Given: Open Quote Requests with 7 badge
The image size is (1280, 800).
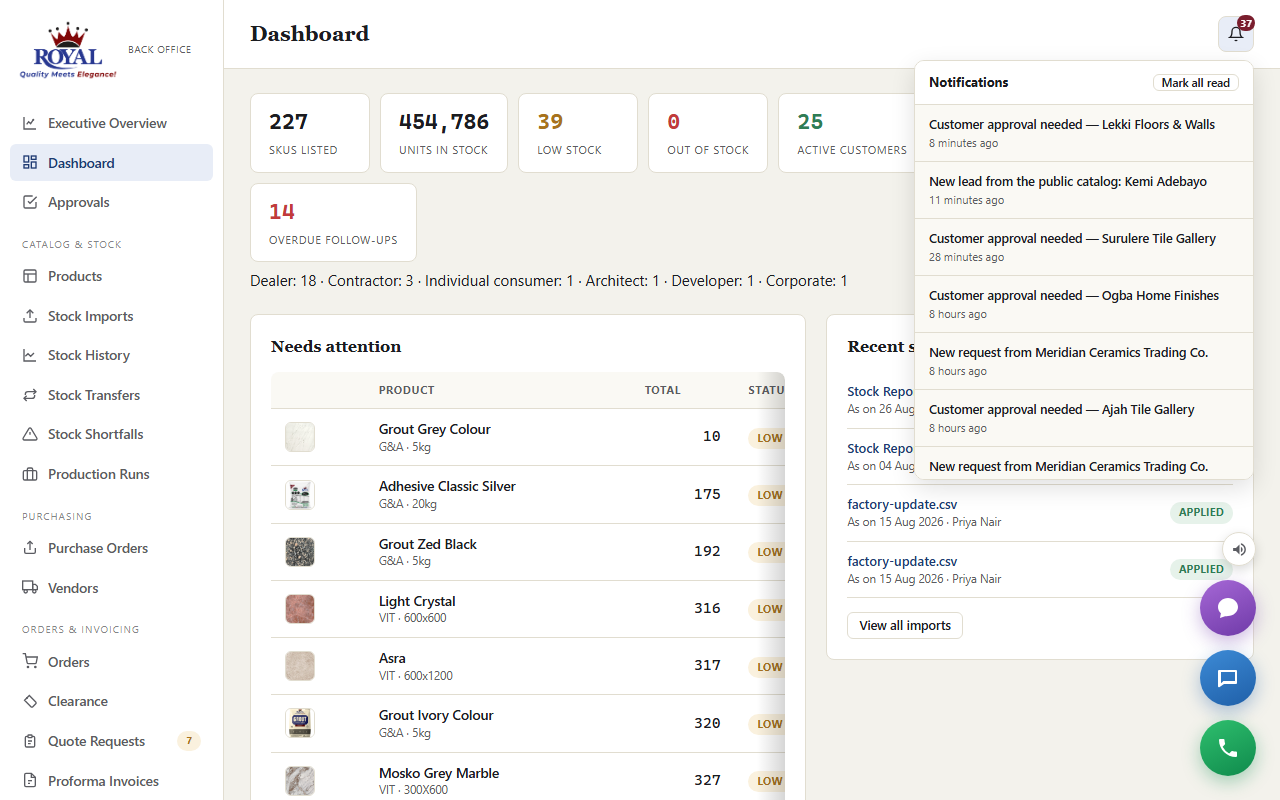Looking at the screenshot, I should pos(111,741).
